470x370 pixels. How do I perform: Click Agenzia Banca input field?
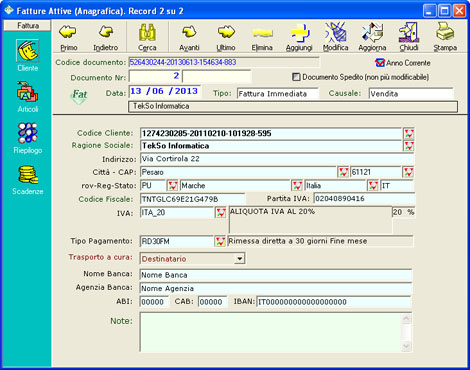pos(276,288)
